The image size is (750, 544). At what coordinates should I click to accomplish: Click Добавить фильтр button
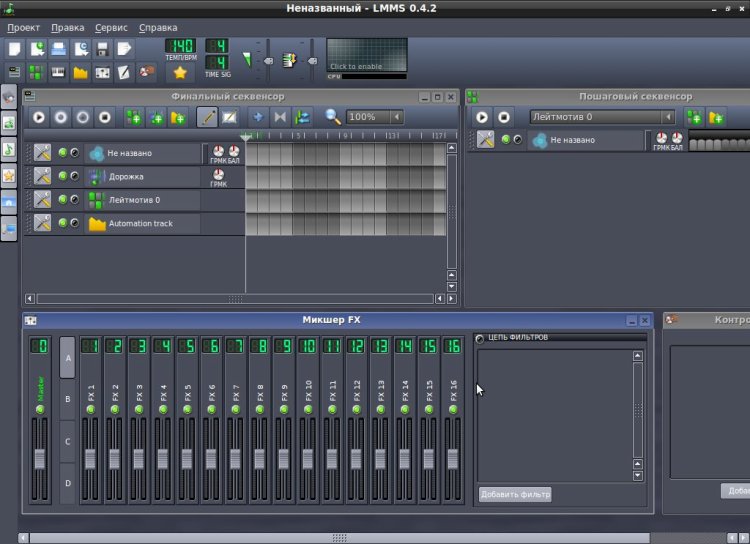click(x=515, y=494)
